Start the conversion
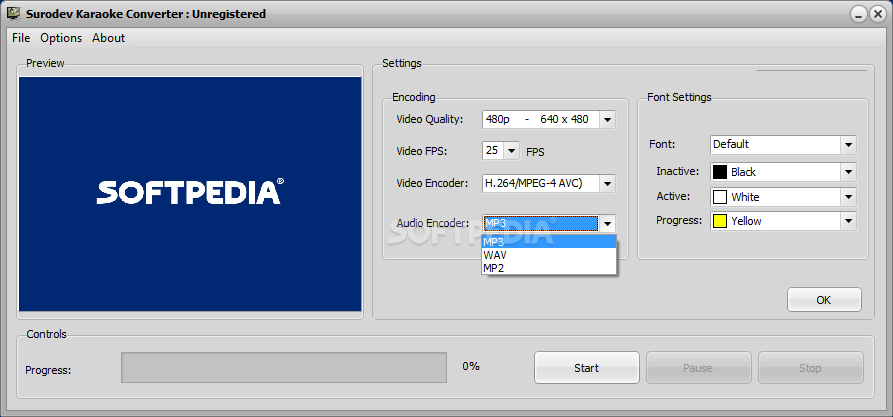 pos(587,368)
